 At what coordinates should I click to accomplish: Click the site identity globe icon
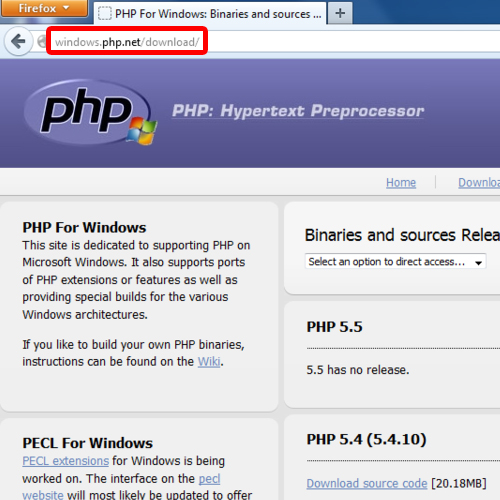[42, 42]
